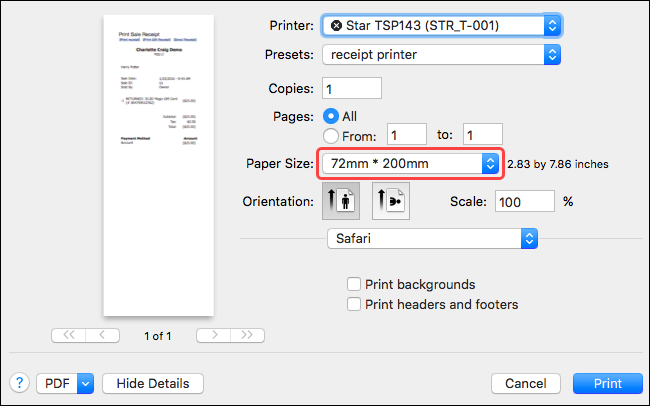Select the All pages radio button

(x=331, y=116)
